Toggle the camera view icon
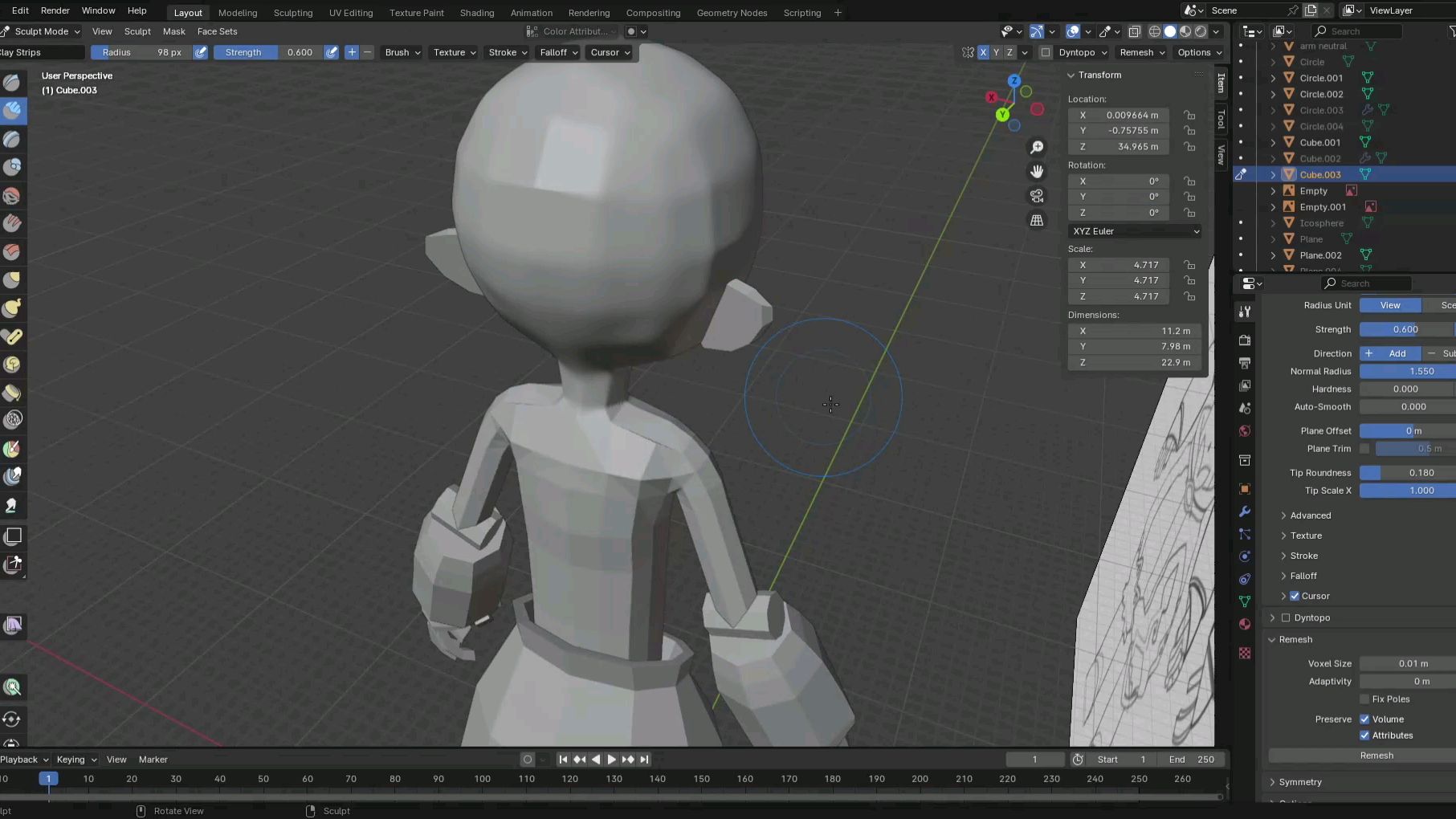Viewport: 1456px width, 819px height. pos(1037,196)
